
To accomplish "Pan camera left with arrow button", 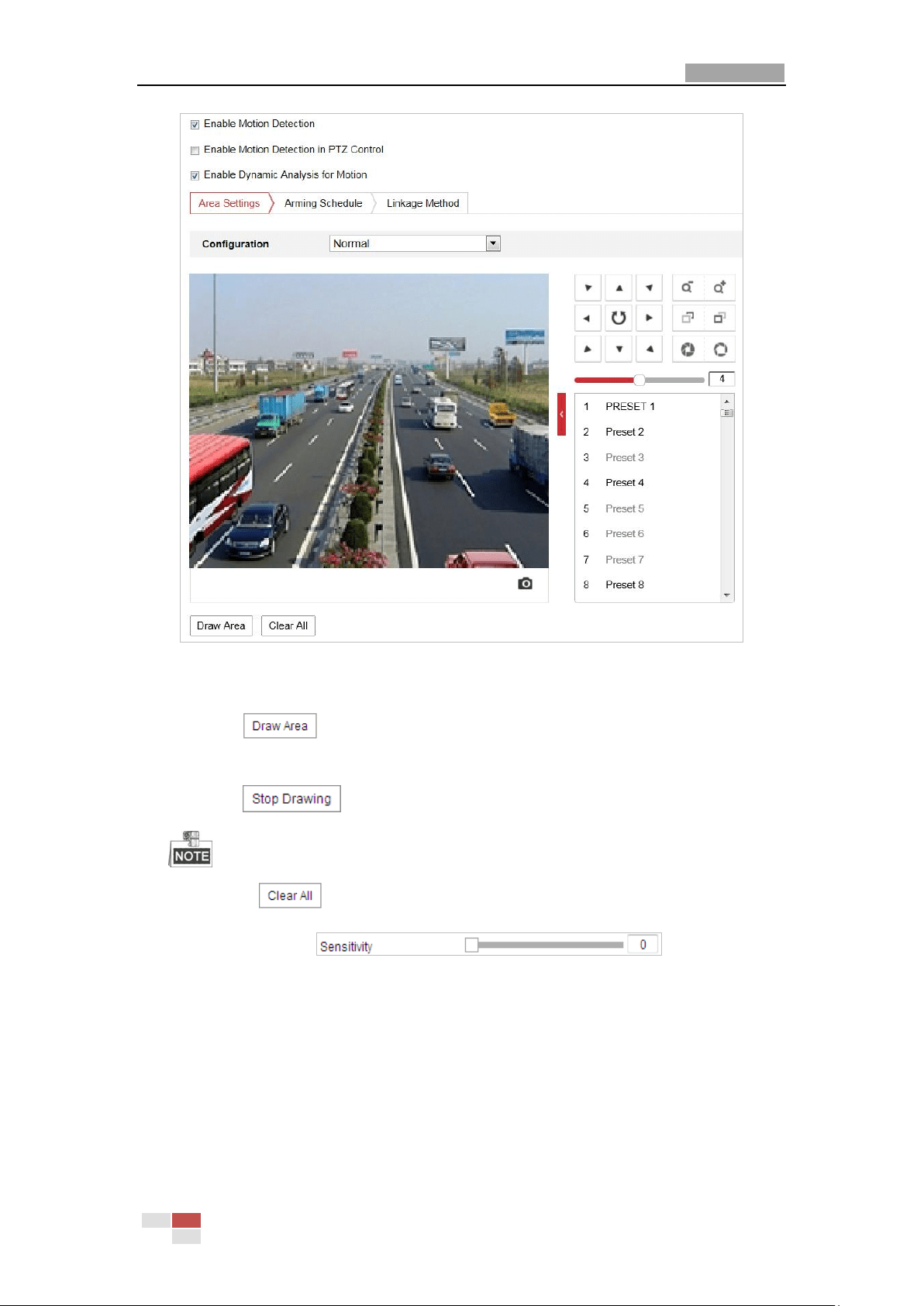I will coord(588,318).
